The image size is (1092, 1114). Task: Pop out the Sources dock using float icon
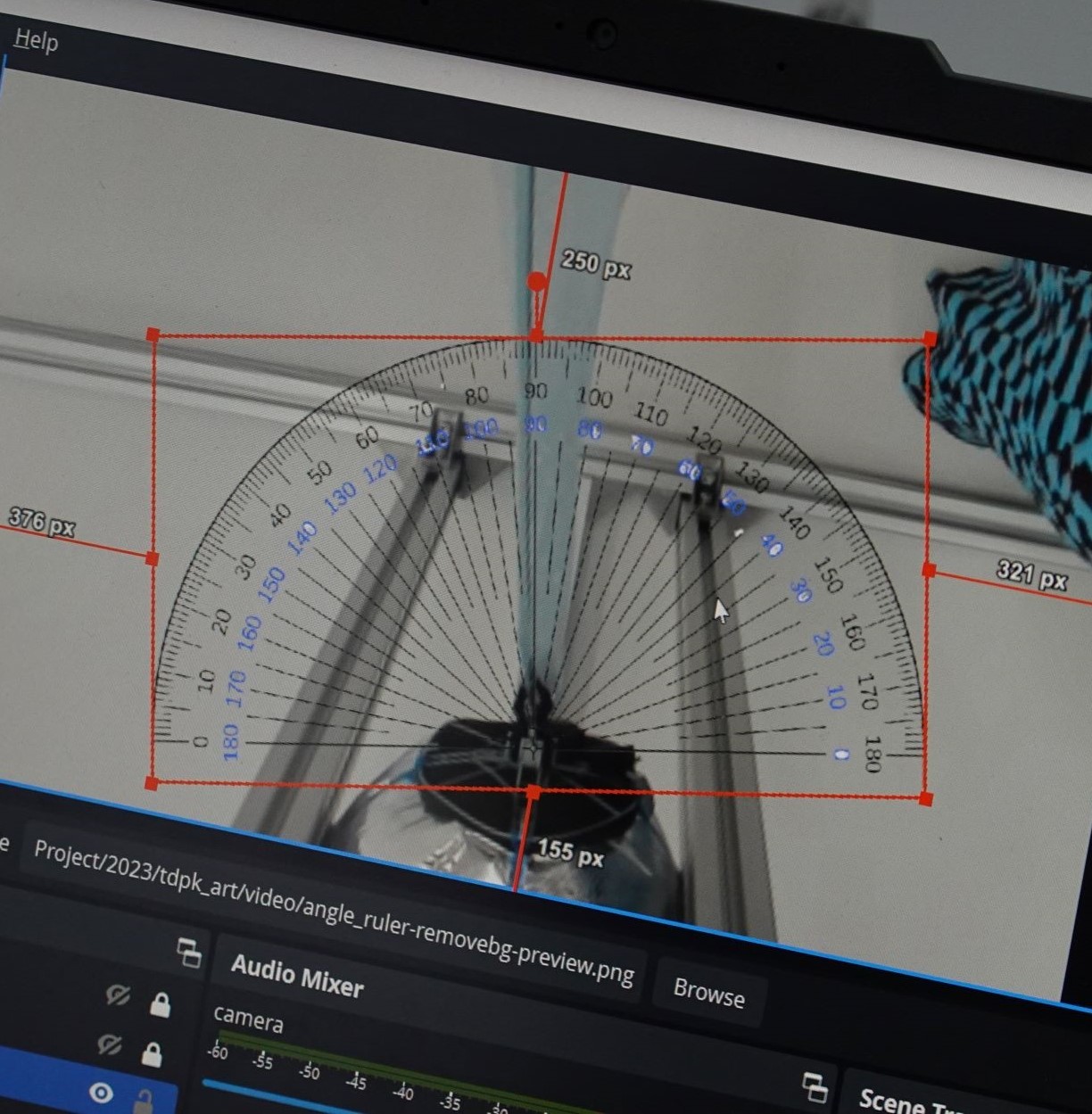click(x=189, y=953)
